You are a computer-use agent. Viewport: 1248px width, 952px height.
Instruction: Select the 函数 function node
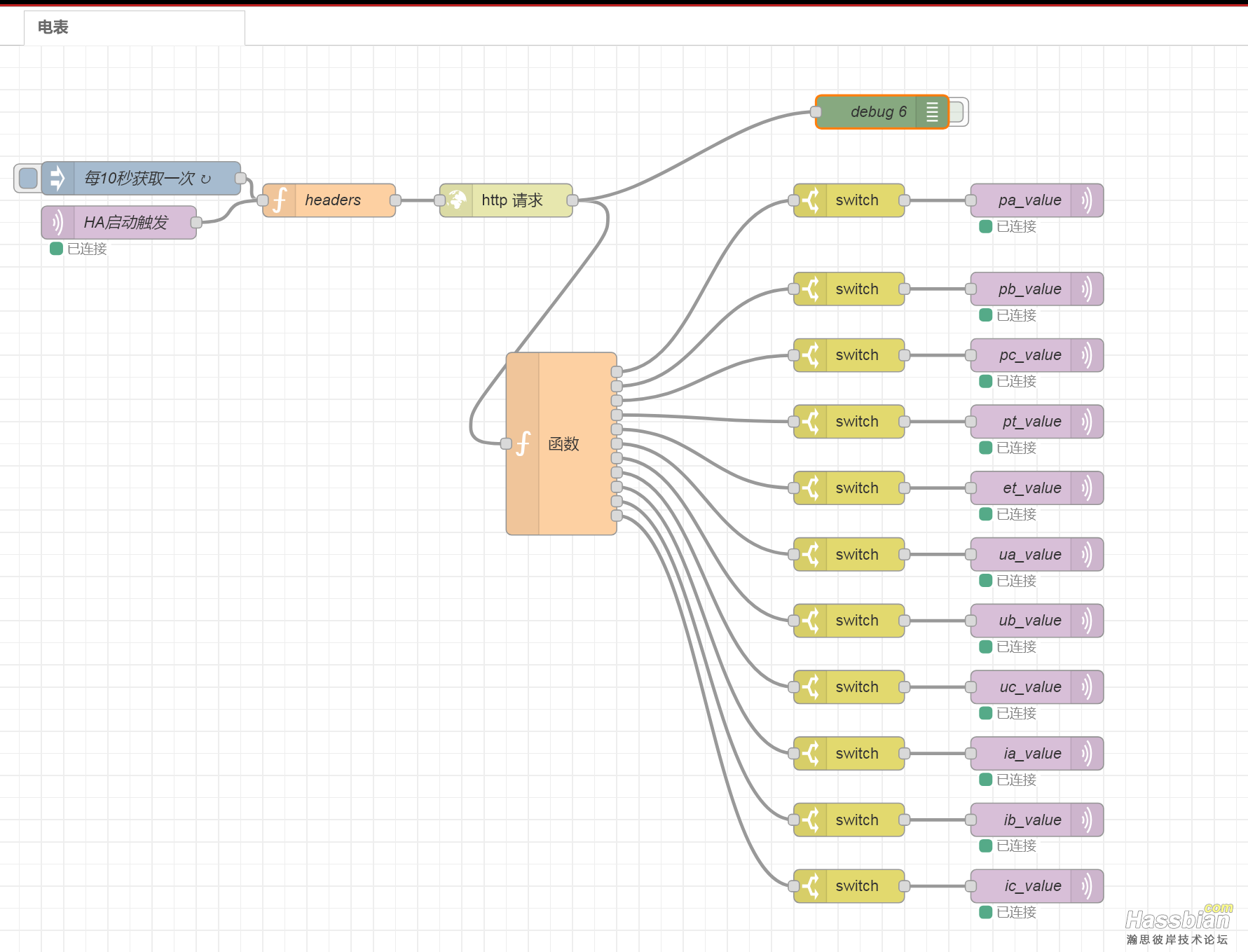[x=561, y=443]
